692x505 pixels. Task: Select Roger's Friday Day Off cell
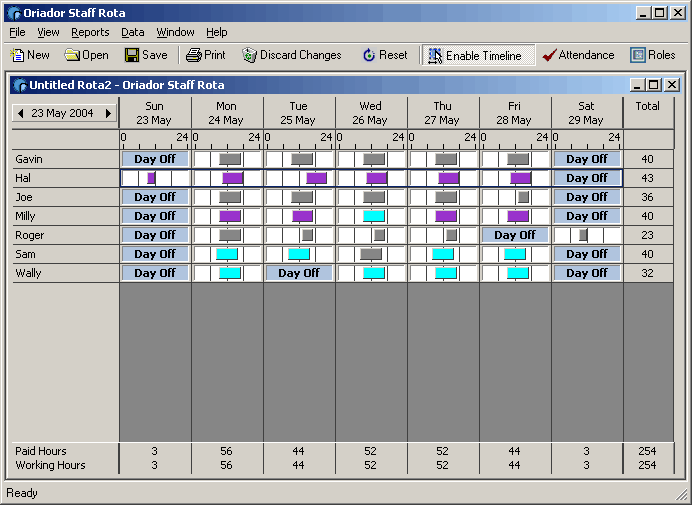pyautogui.click(x=515, y=235)
